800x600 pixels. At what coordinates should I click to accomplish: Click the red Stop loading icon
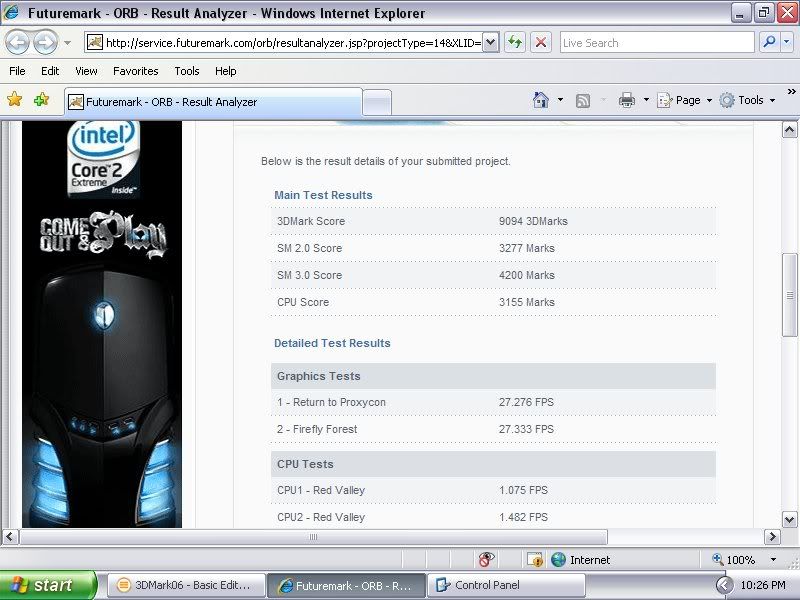tap(541, 42)
